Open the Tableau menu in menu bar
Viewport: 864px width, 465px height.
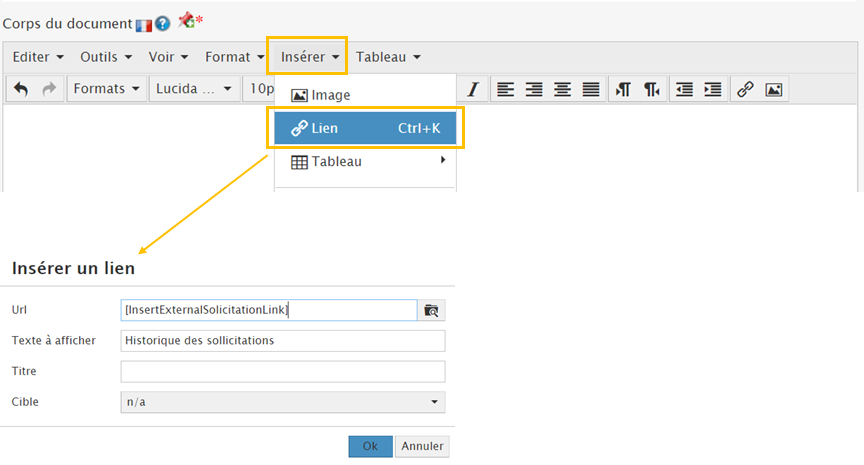click(388, 57)
